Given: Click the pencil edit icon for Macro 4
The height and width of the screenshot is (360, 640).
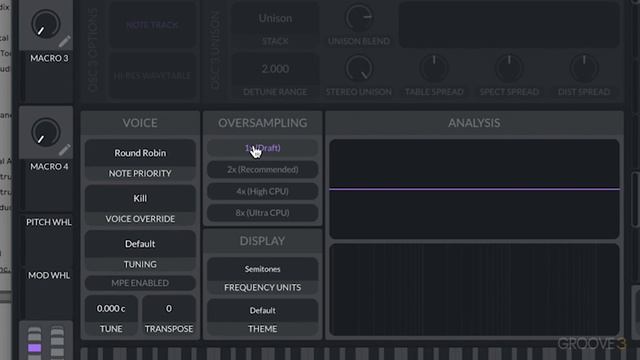Looking at the screenshot, I should (x=64, y=150).
